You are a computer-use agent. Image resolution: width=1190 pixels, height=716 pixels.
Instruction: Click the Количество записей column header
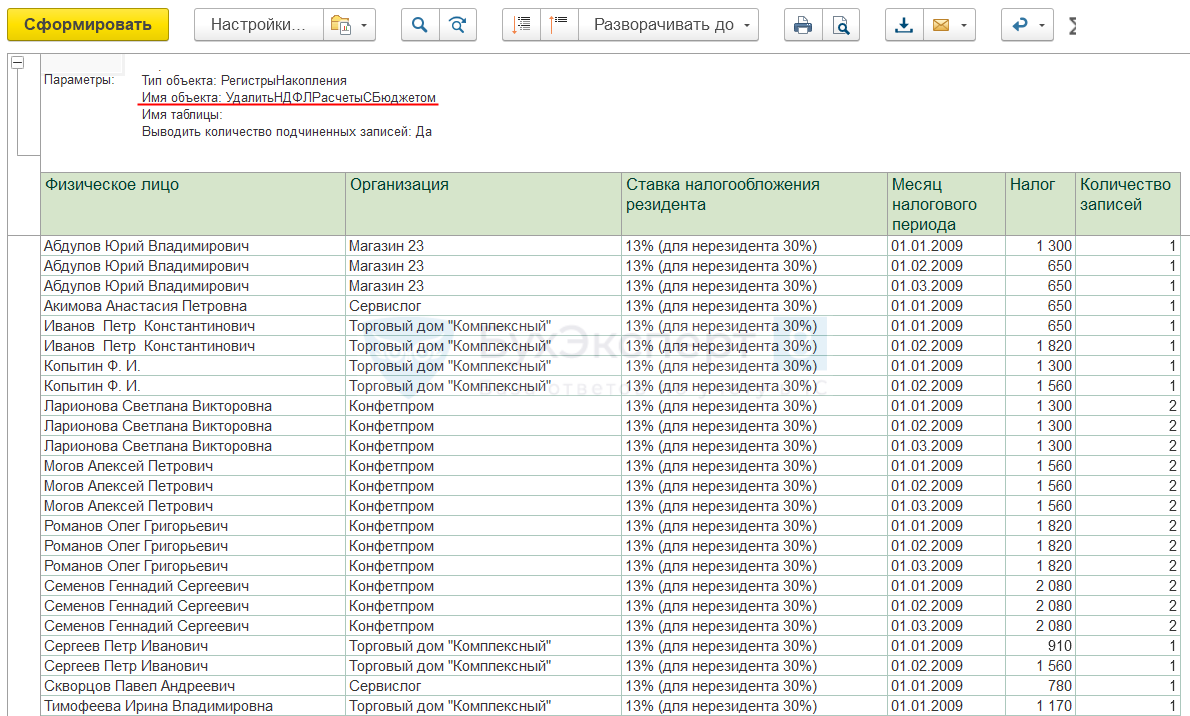tap(1125, 194)
